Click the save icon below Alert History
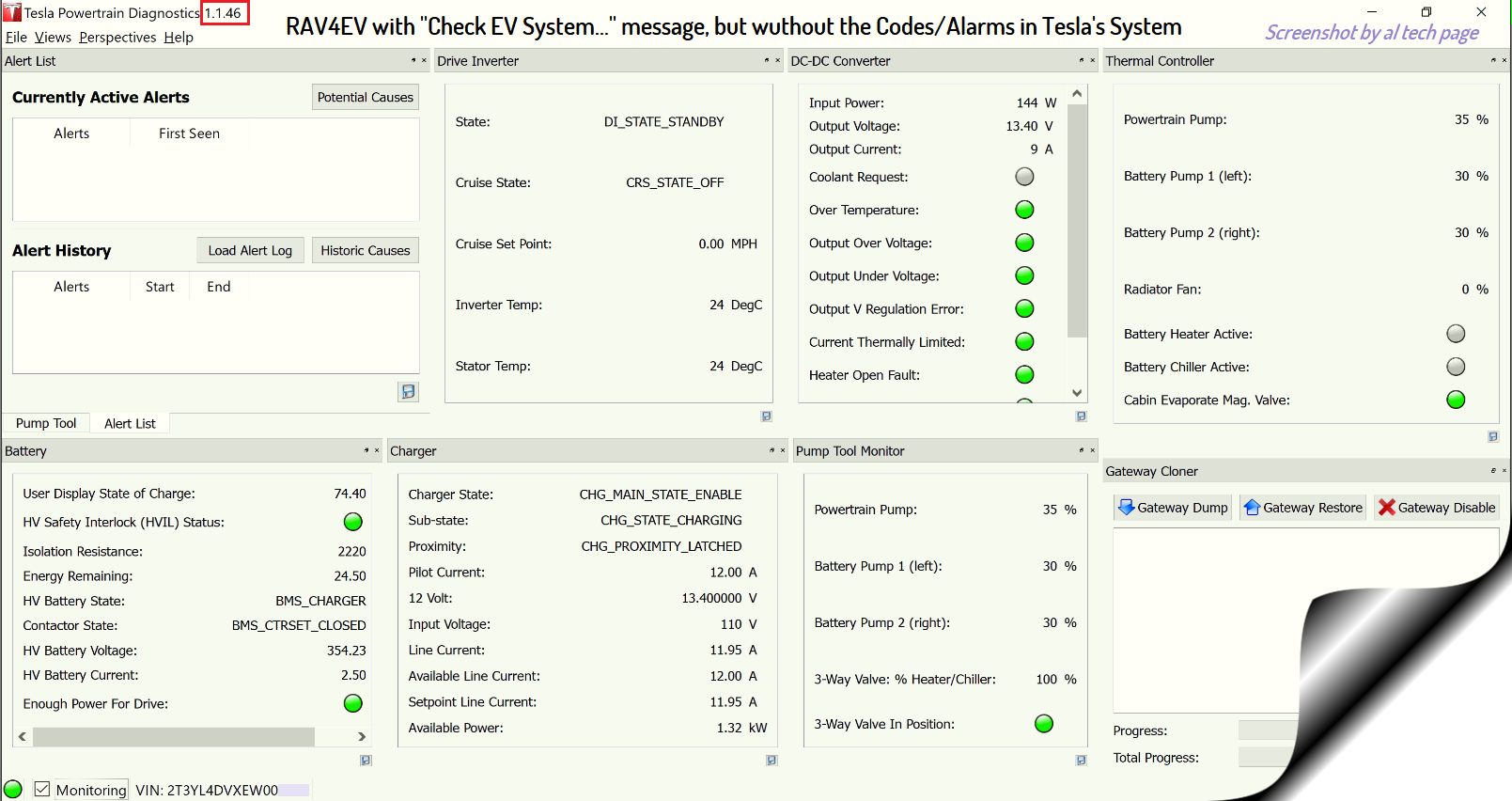Viewport: 1512px width, 801px height. click(x=408, y=391)
